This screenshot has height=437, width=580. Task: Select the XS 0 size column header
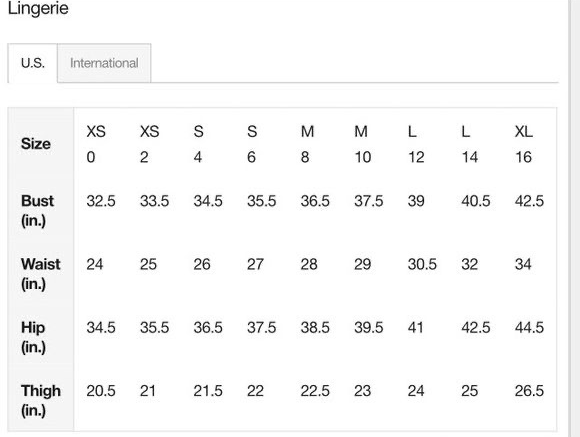click(x=96, y=144)
